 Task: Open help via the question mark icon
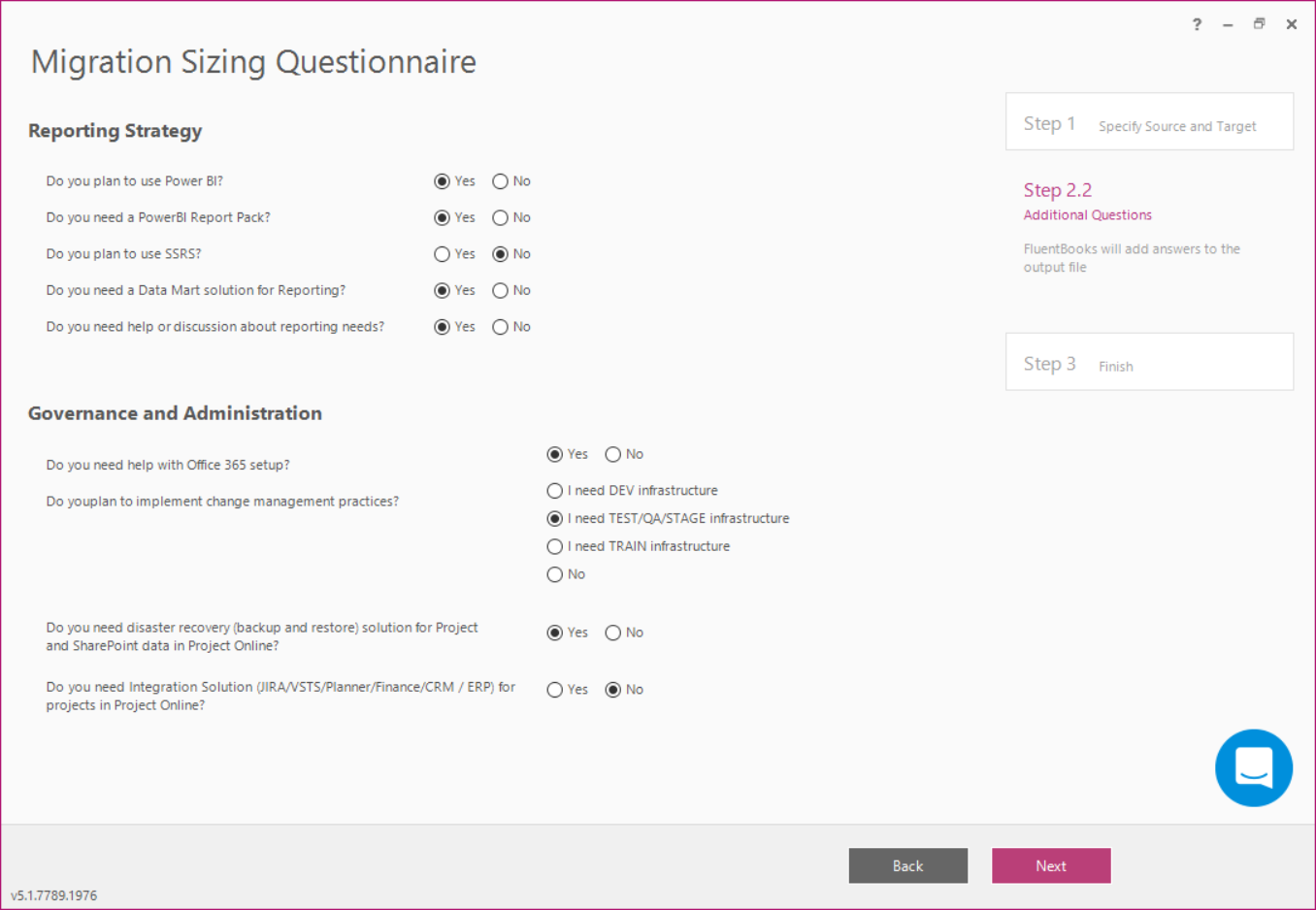[x=1197, y=23]
